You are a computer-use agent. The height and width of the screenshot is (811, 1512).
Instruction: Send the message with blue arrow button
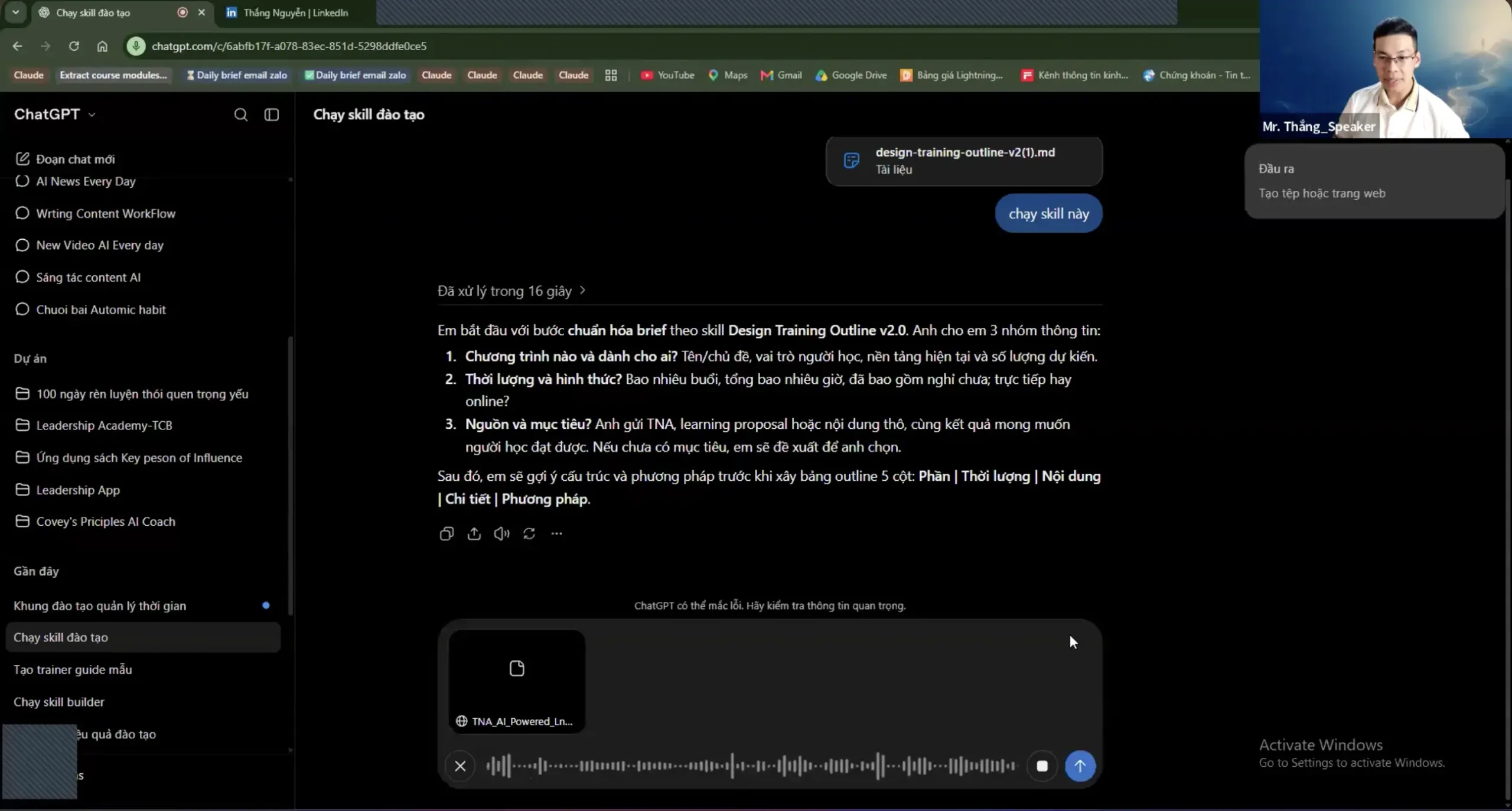[x=1080, y=766]
